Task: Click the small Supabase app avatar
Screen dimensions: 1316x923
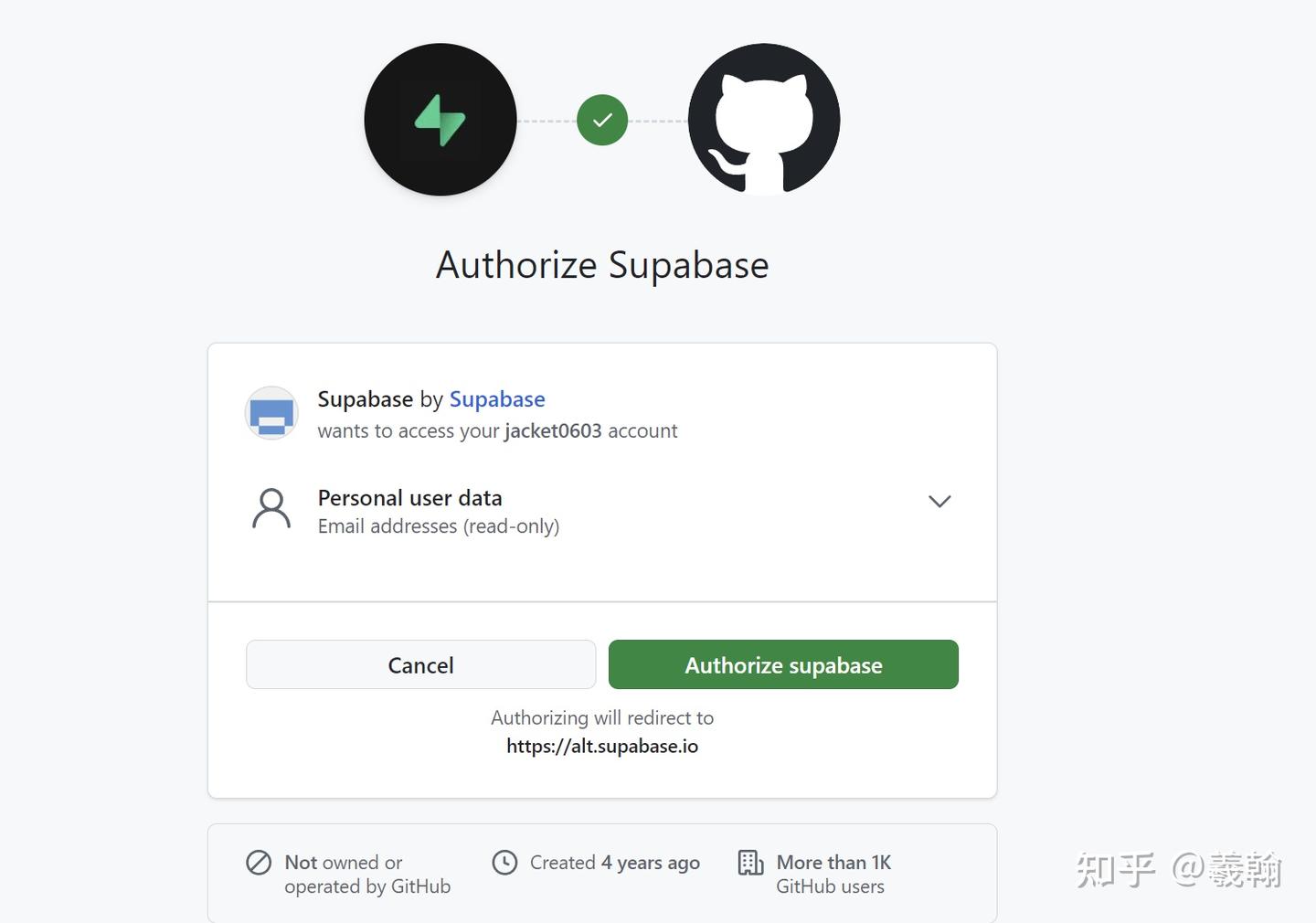Action: click(x=271, y=414)
